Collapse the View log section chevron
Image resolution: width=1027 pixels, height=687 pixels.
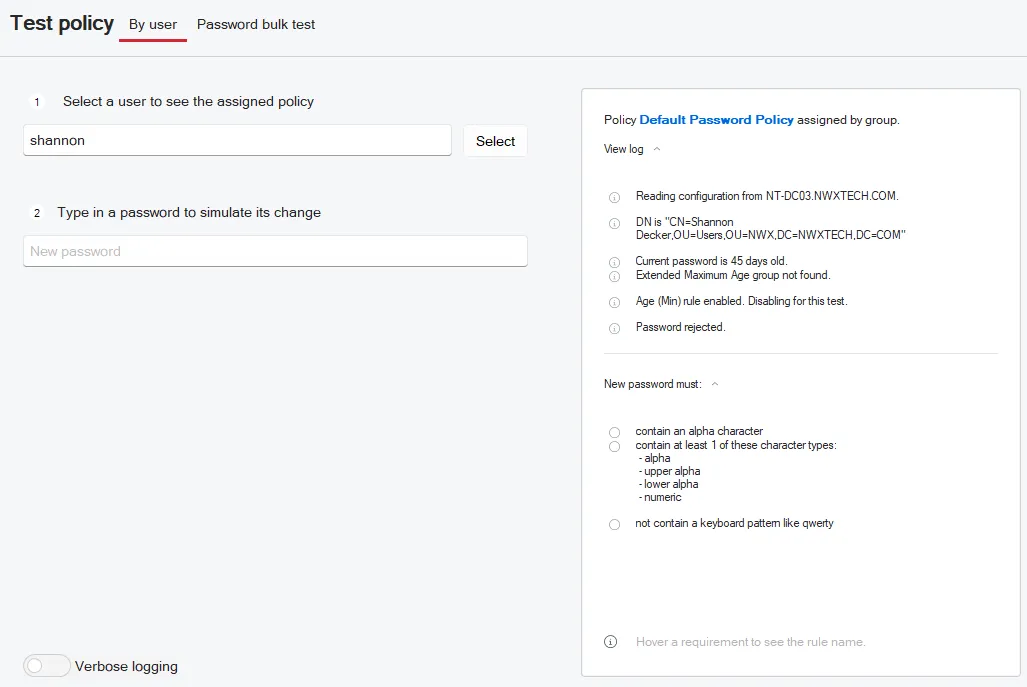click(657, 149)
